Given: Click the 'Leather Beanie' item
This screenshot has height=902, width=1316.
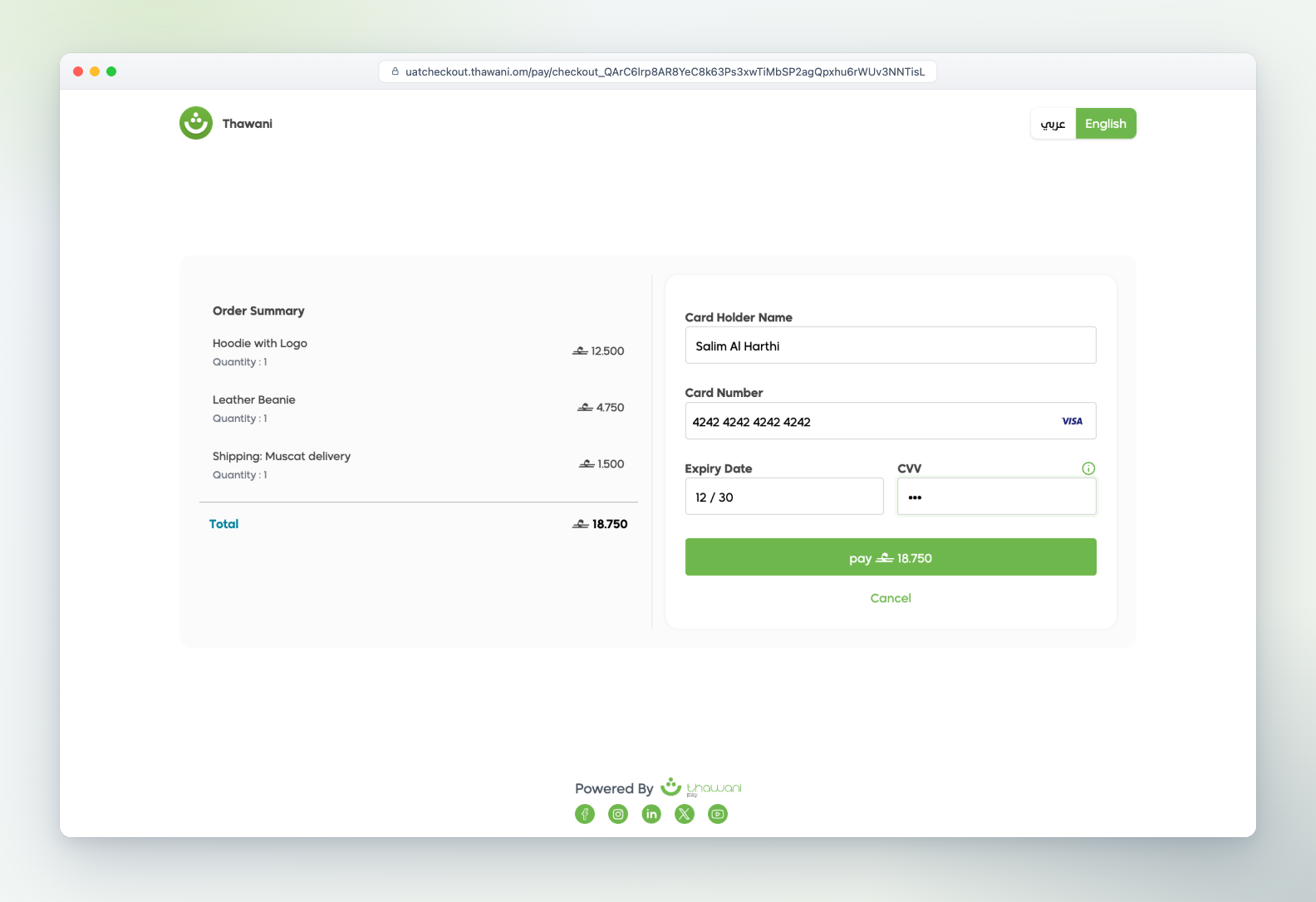Looking at the screenshot, I should tap(254, 400).
